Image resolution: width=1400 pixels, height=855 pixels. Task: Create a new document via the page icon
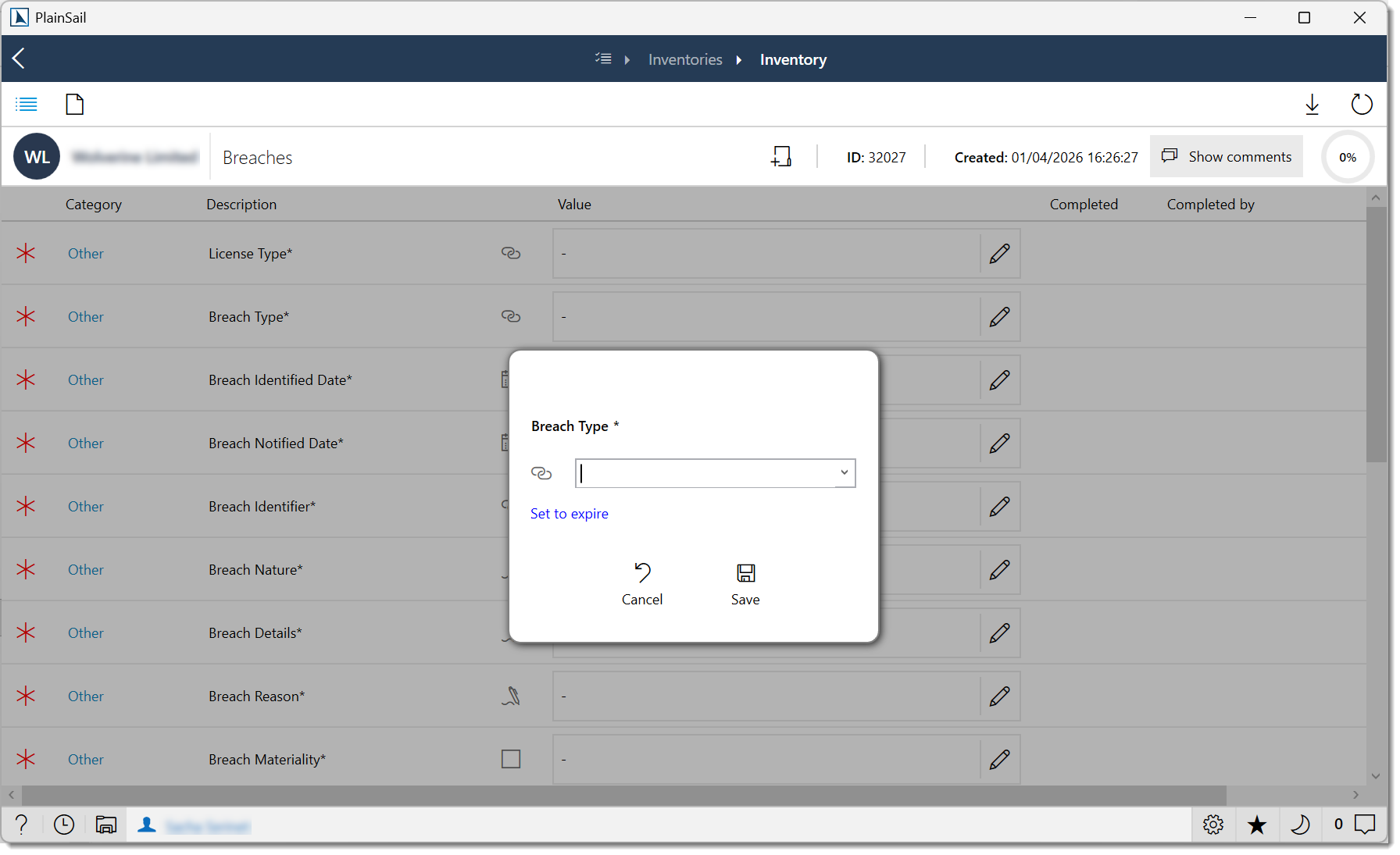point(74,104)
